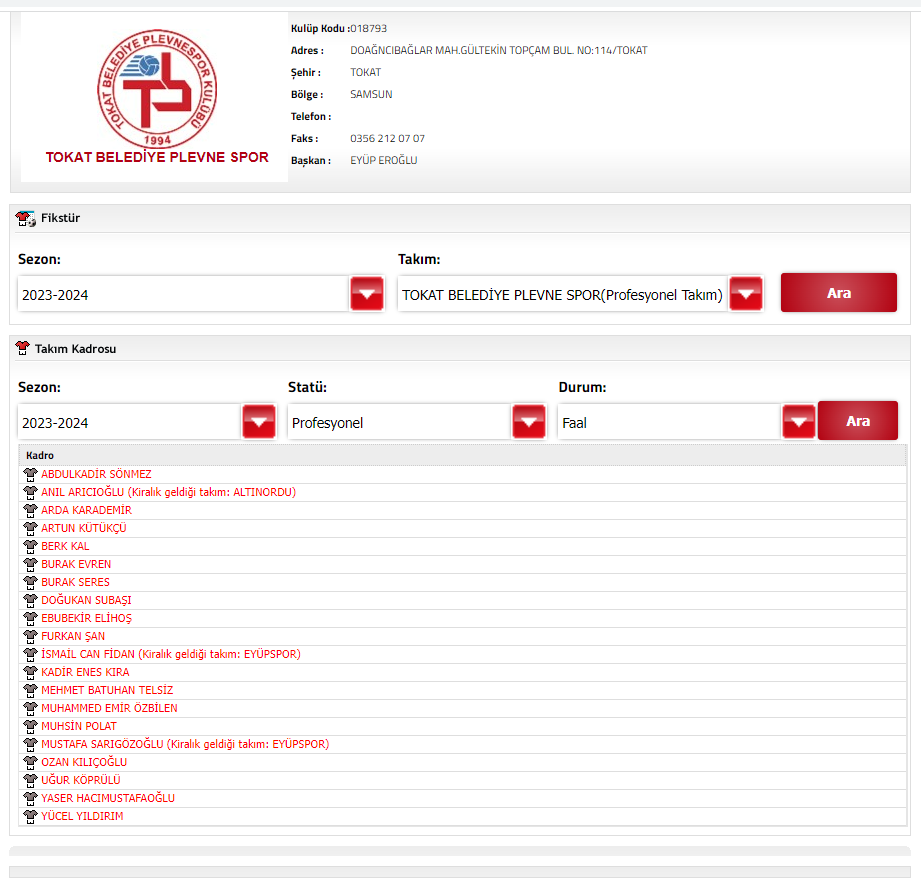
Task: Click the Fikstür section jersey icon
Action: tap(25, 218)
